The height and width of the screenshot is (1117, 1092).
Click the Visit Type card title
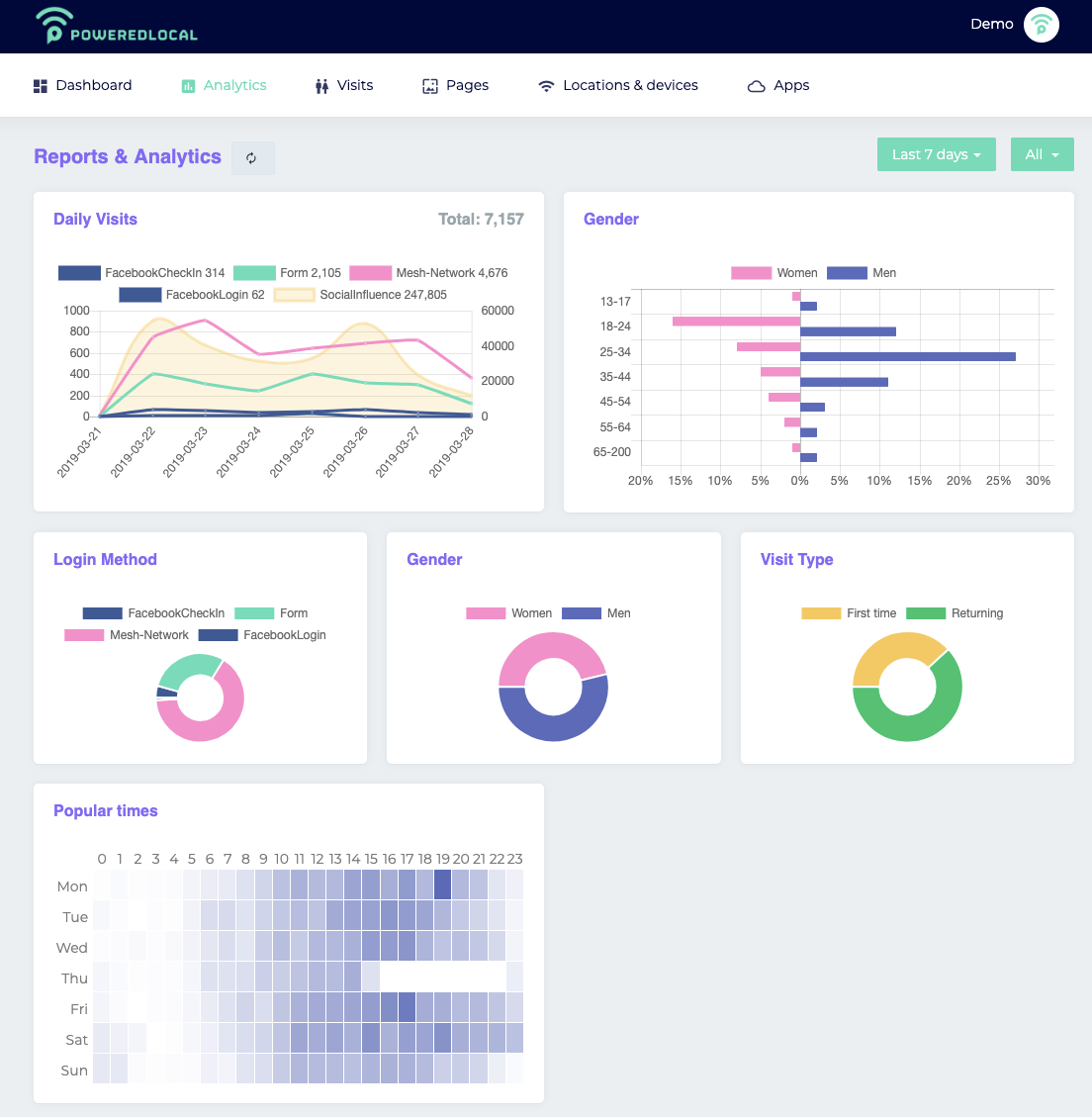click(796, 560)
